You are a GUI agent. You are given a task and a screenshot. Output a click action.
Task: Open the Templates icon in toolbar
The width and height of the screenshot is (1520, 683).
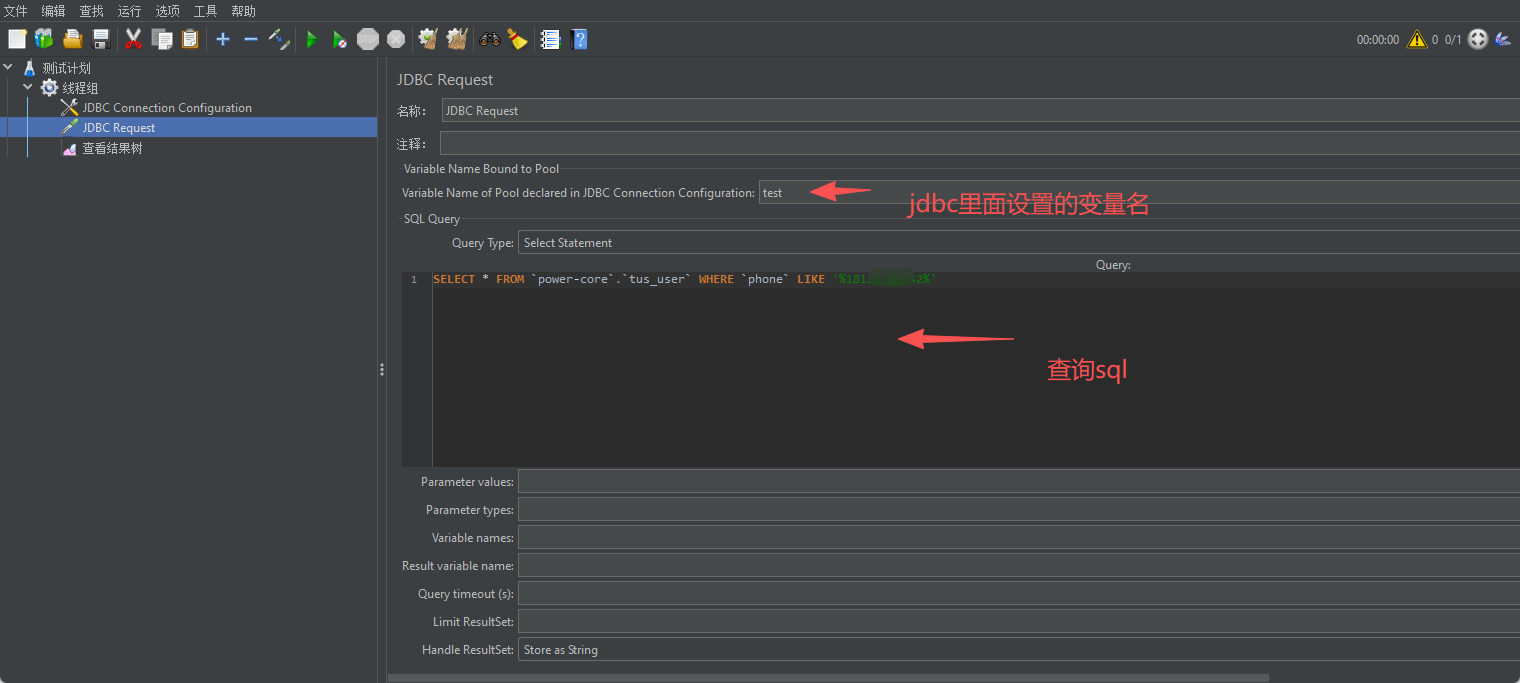pos(44,39)
